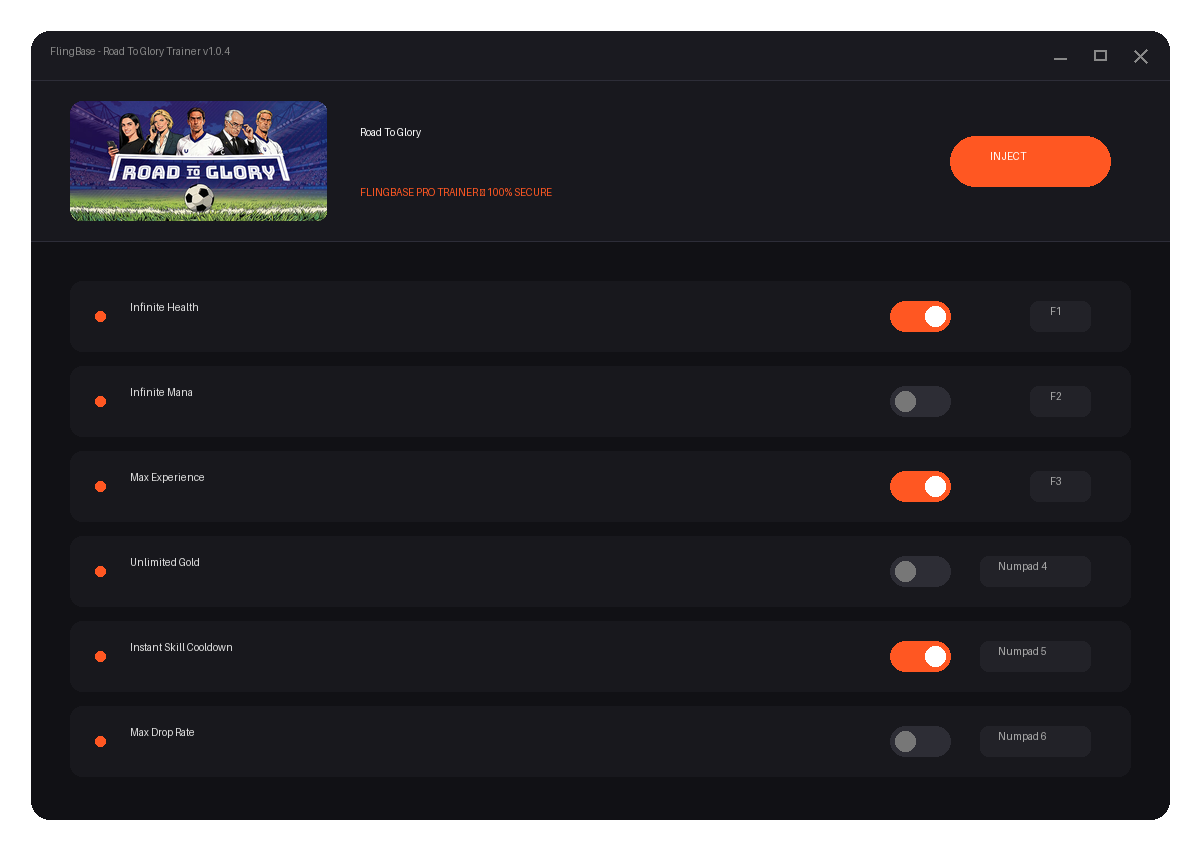
Task: Click the Road To Glory game banner
Action: point(198,161)
